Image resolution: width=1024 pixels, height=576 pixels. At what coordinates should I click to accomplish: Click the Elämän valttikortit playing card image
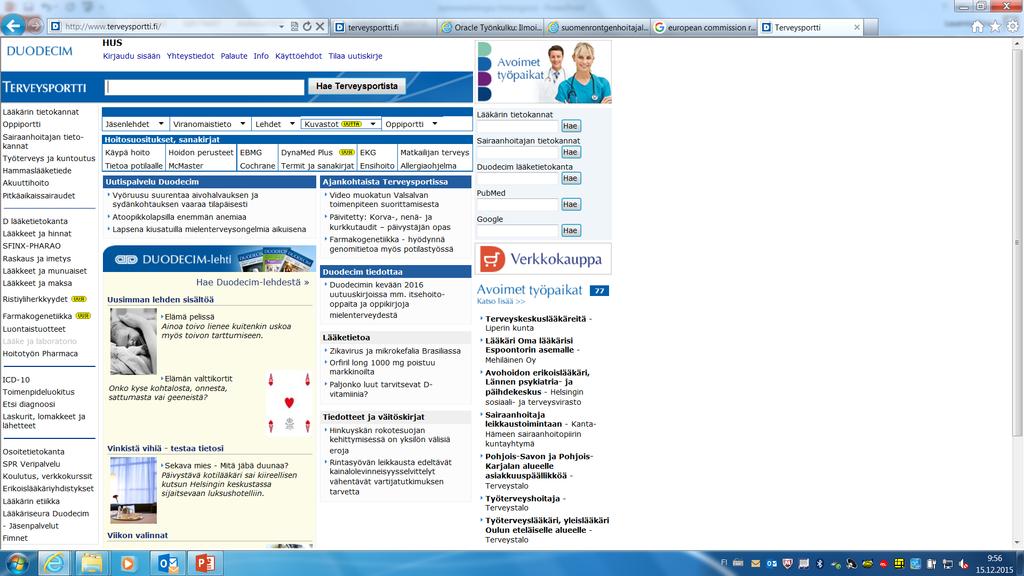pos(289,403)
